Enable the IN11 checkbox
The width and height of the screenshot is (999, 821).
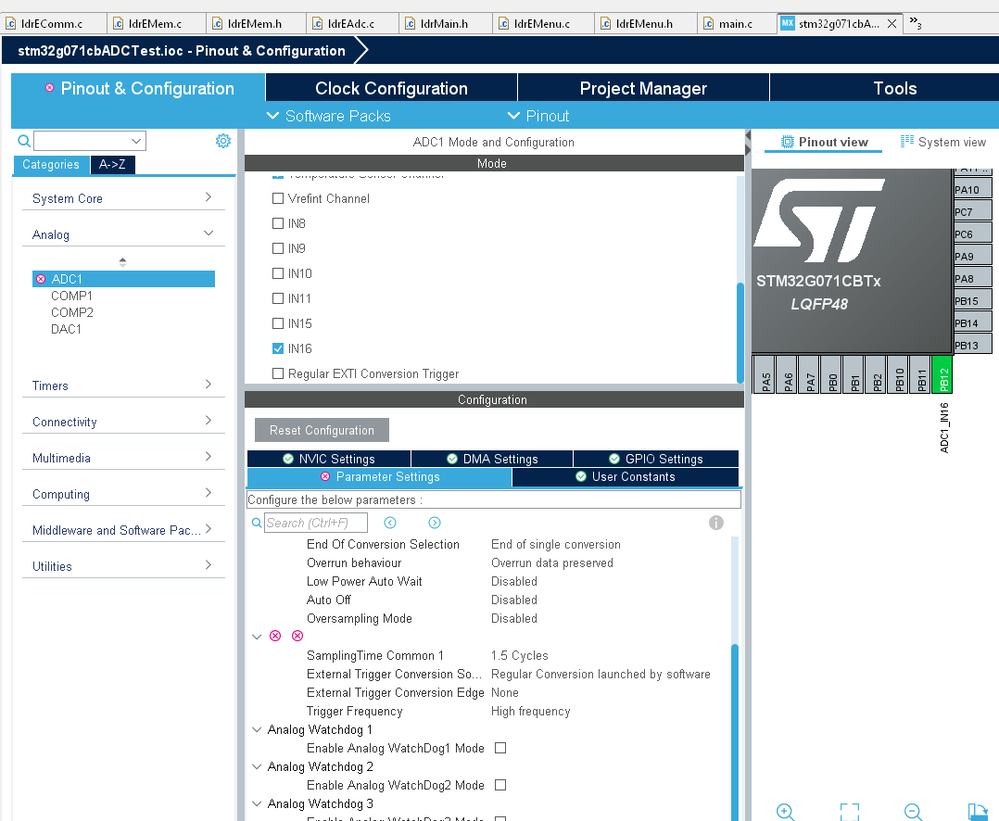coord(278,298)
